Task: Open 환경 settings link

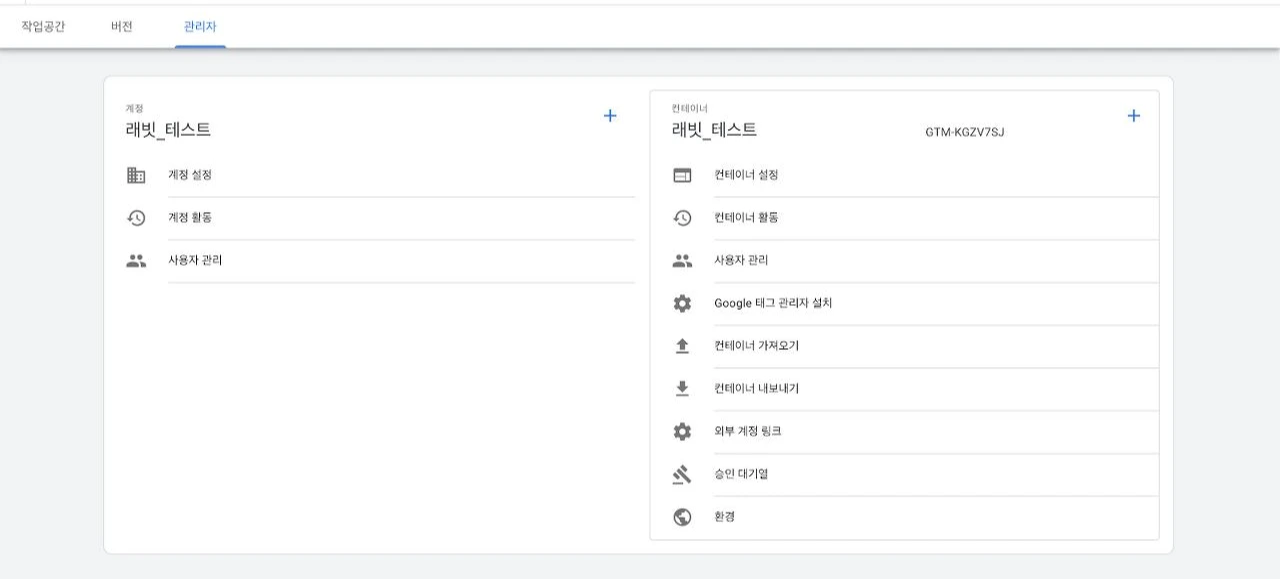Action: (725, 517)
